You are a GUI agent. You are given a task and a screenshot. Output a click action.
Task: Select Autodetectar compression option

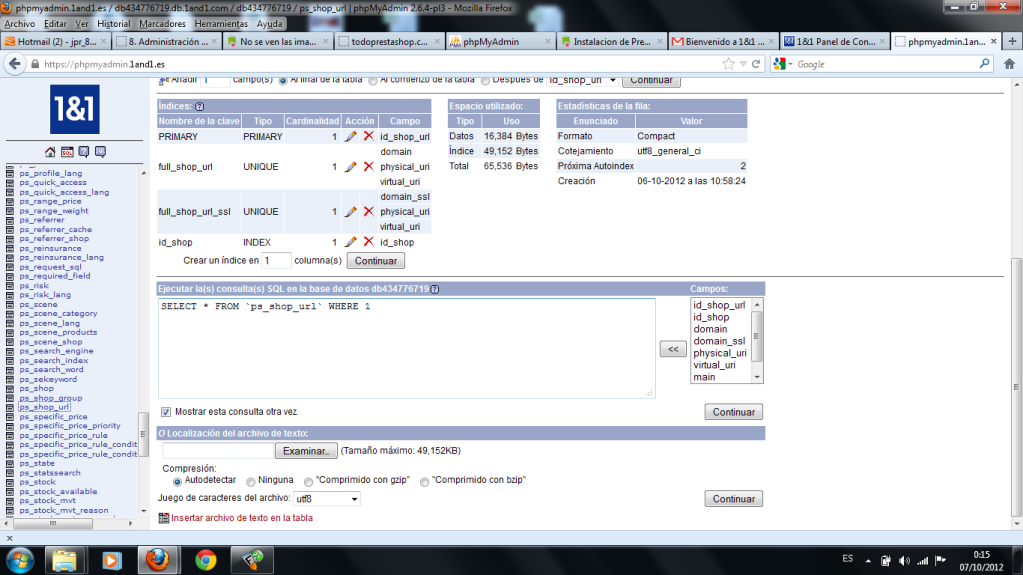pos(177,482)
